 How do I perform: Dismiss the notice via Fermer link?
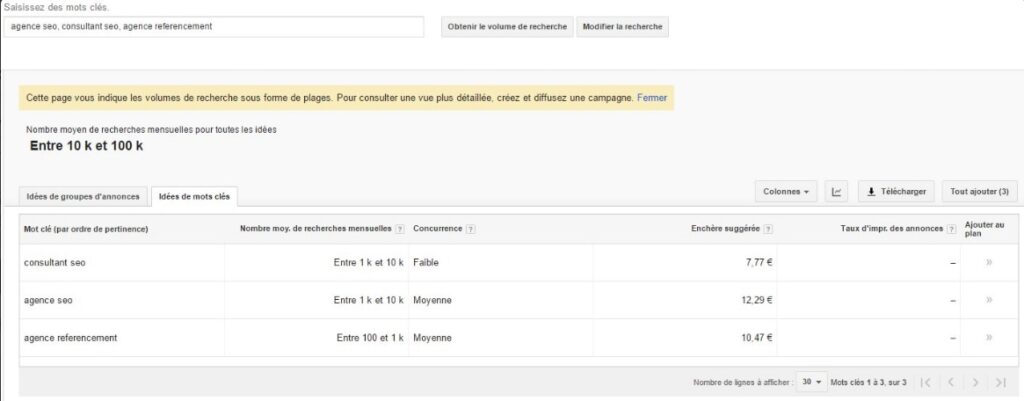click(652, 98)
